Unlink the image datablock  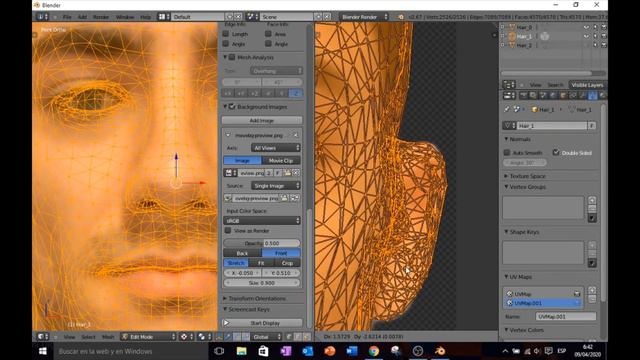pos(296,173)
